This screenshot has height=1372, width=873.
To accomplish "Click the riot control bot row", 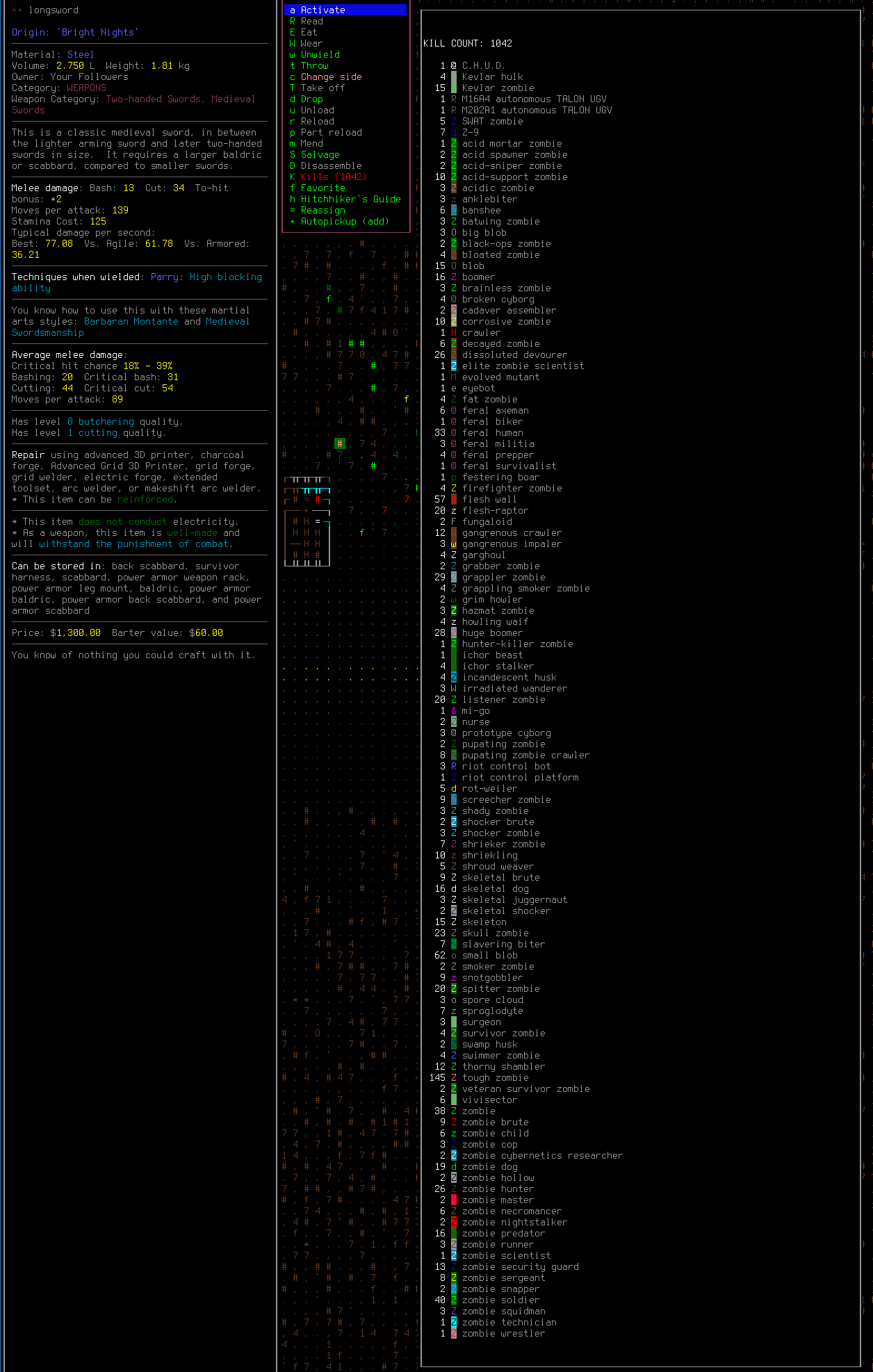I will click(x=496, y=766).
